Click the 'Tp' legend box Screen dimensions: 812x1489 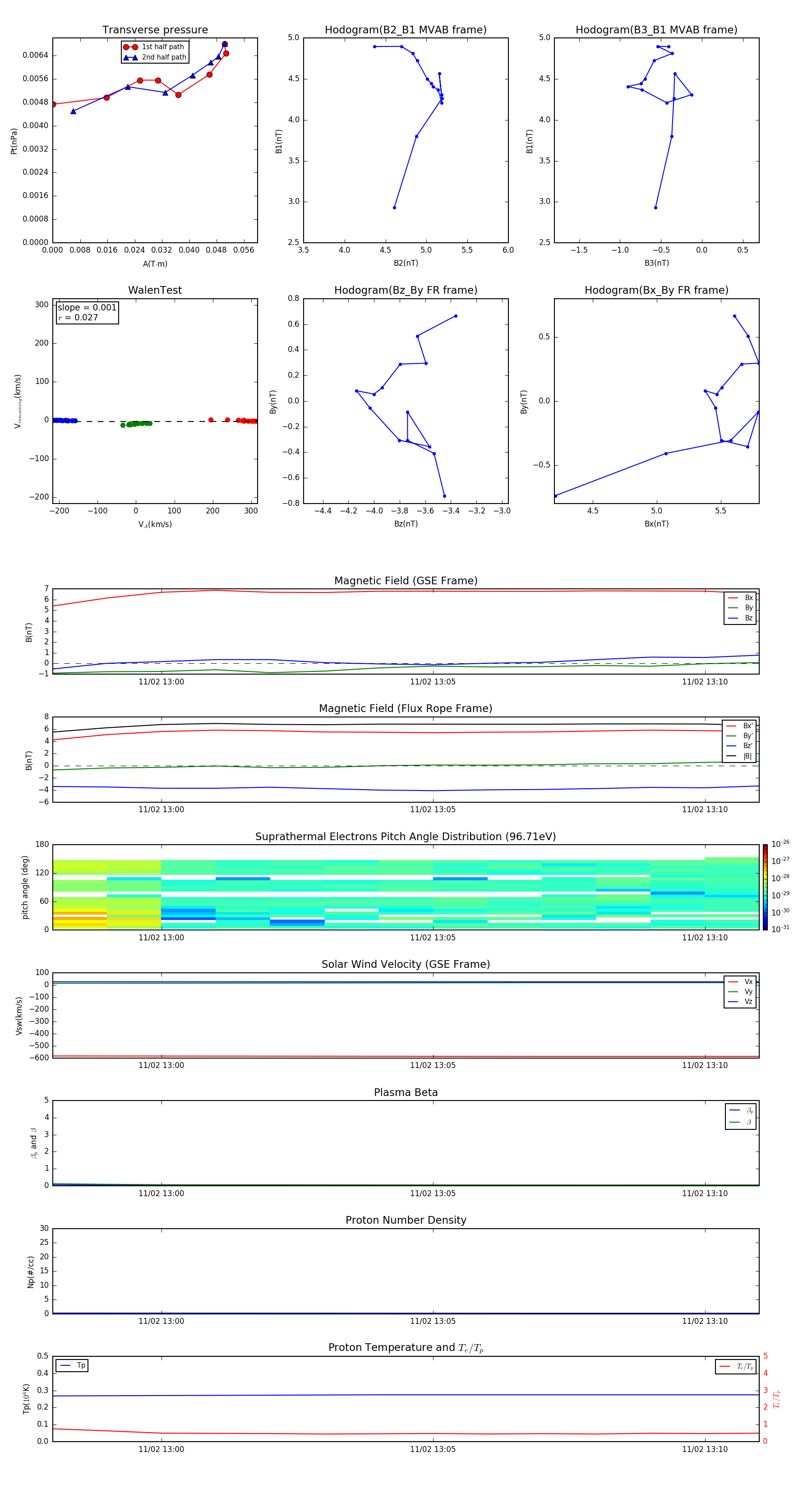tap(72, 1366)
